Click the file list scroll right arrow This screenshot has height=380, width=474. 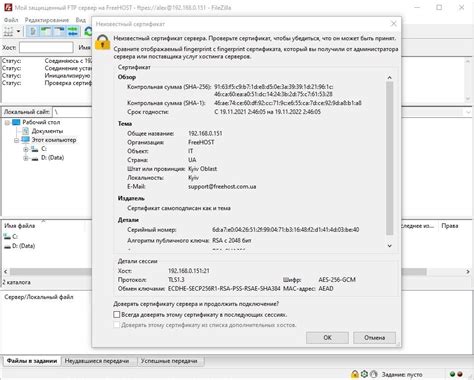[468, 272]
